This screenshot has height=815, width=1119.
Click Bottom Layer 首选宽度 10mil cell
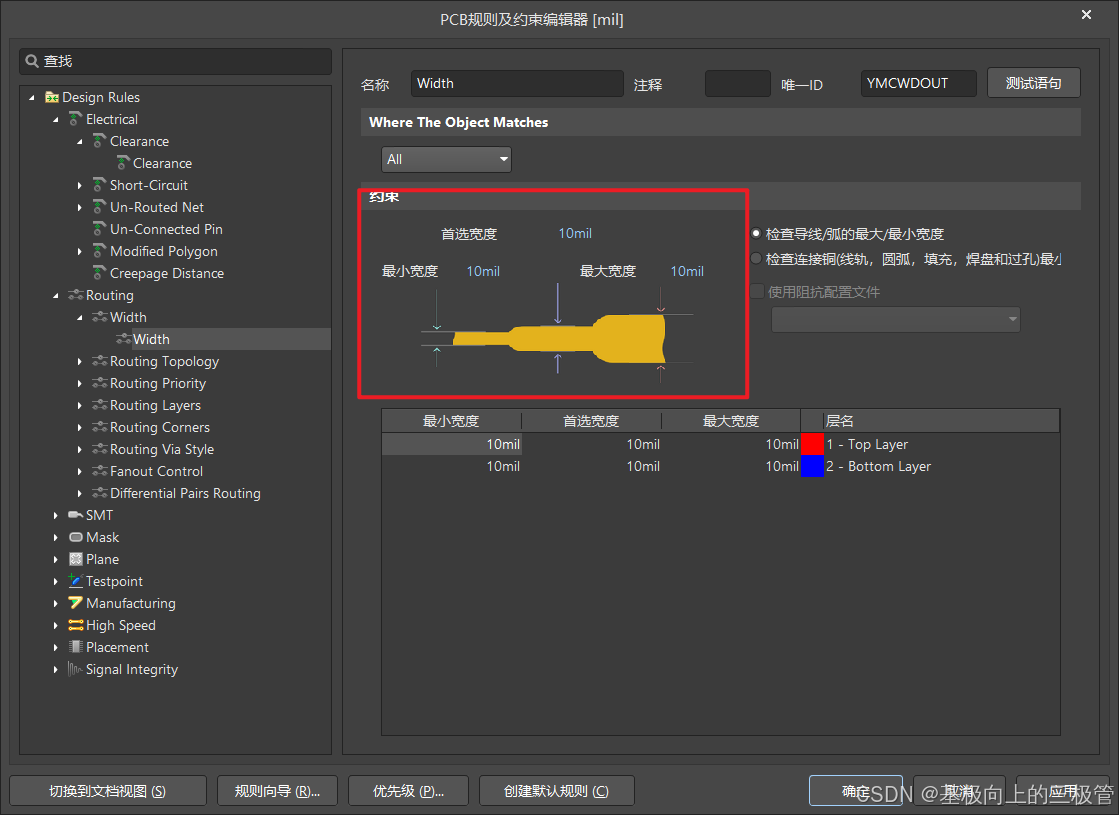(592, 466)
